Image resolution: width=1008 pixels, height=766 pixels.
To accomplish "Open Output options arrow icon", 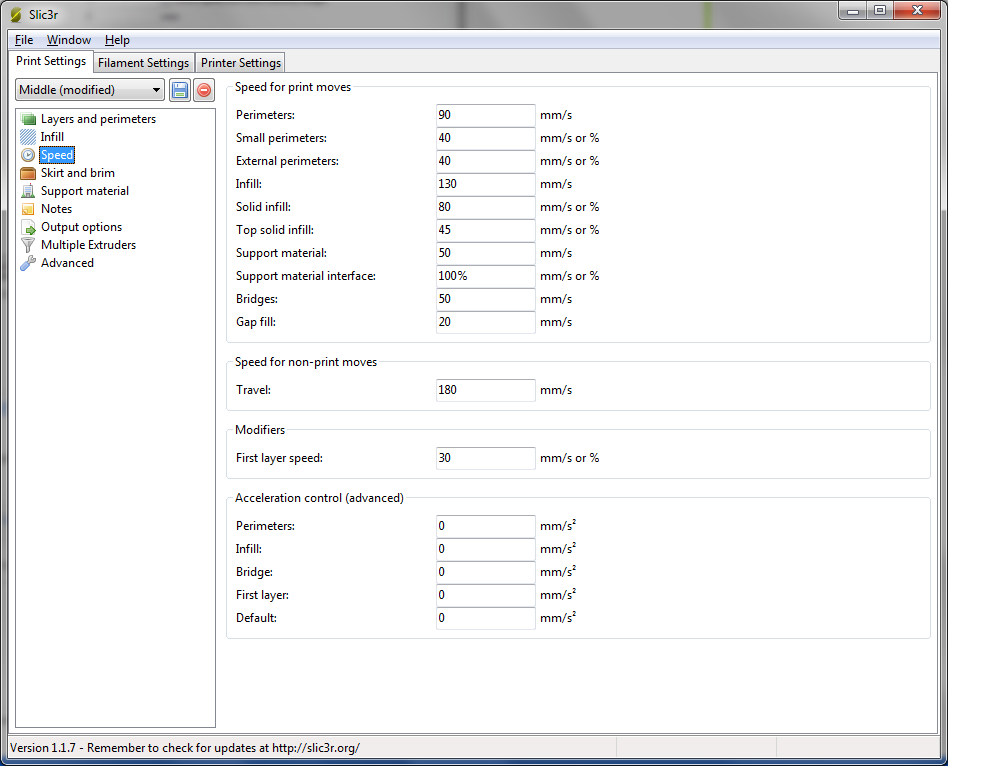I will [x=28, y=227].
